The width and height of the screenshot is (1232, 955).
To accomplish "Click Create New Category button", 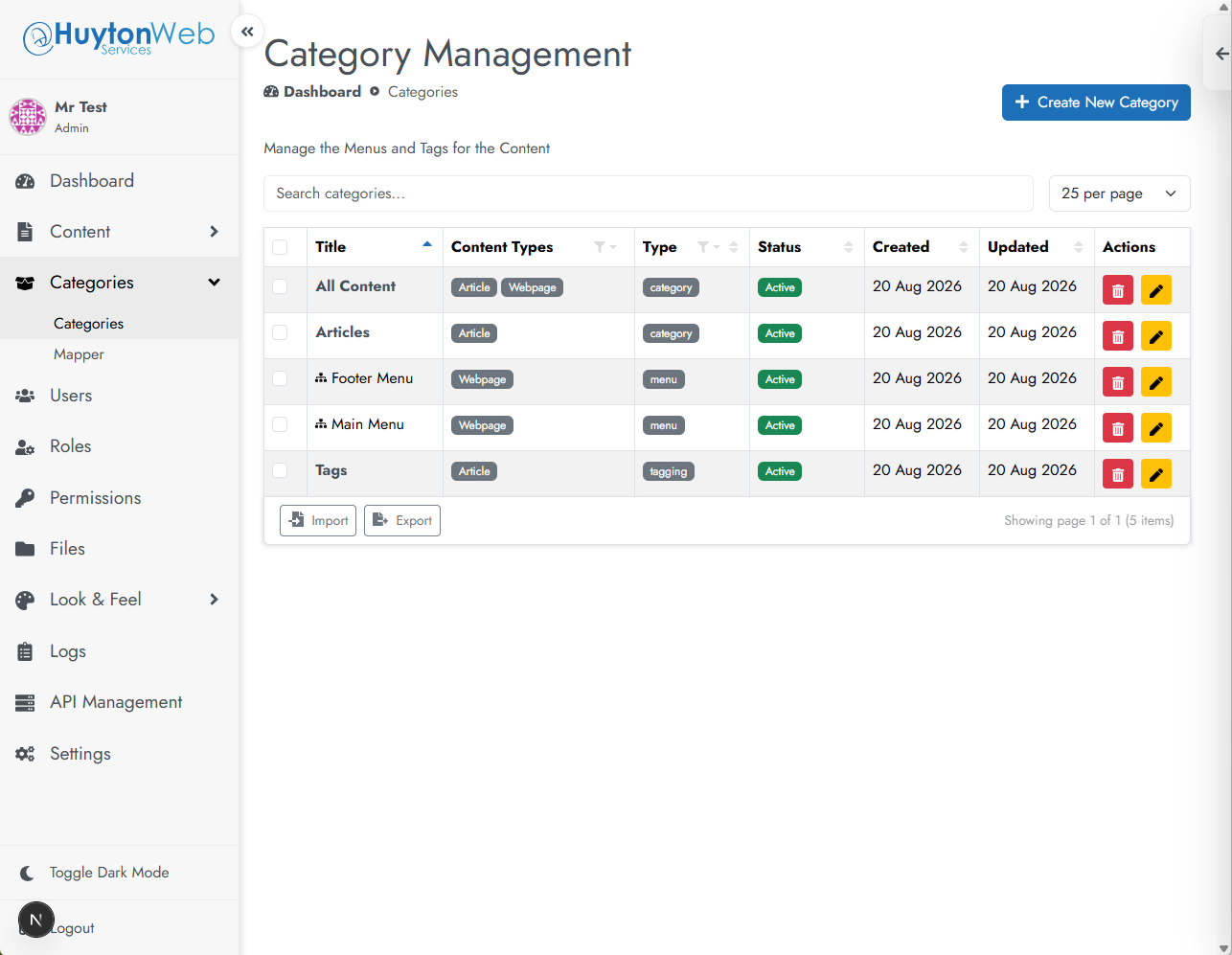I will click(1096, 102).
